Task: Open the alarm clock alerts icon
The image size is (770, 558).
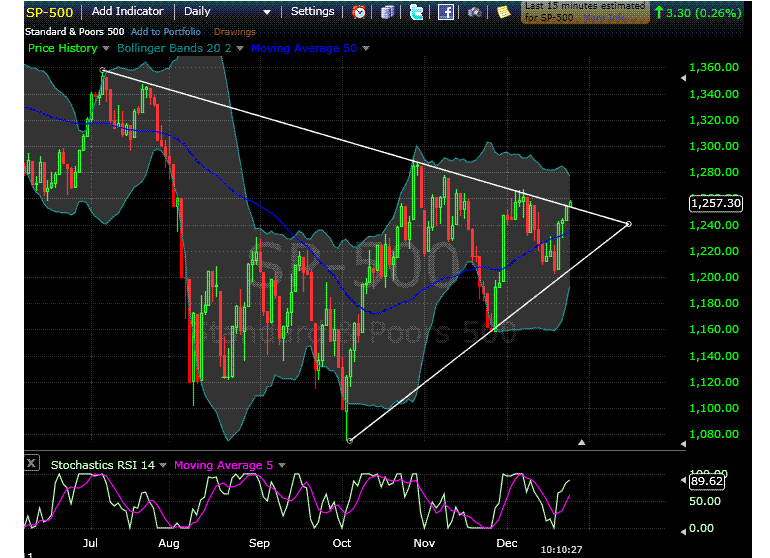Action: tap(359, 12)
